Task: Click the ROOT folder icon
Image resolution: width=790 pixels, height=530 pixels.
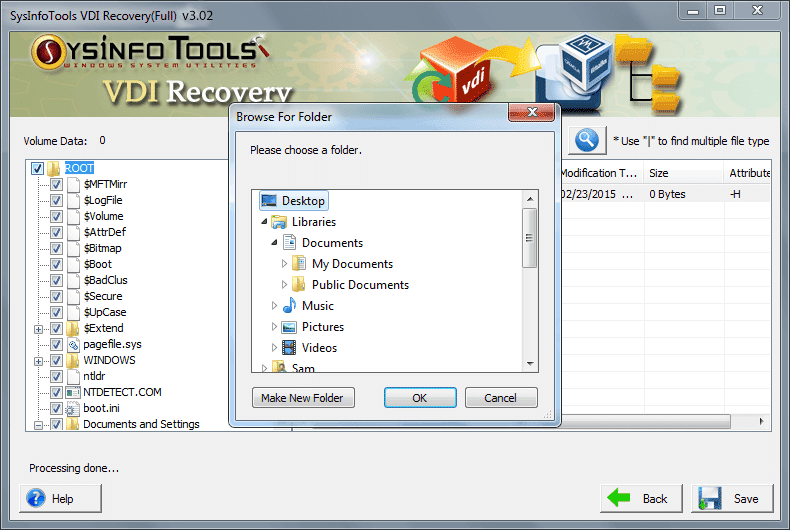Action: click(54, 168)
